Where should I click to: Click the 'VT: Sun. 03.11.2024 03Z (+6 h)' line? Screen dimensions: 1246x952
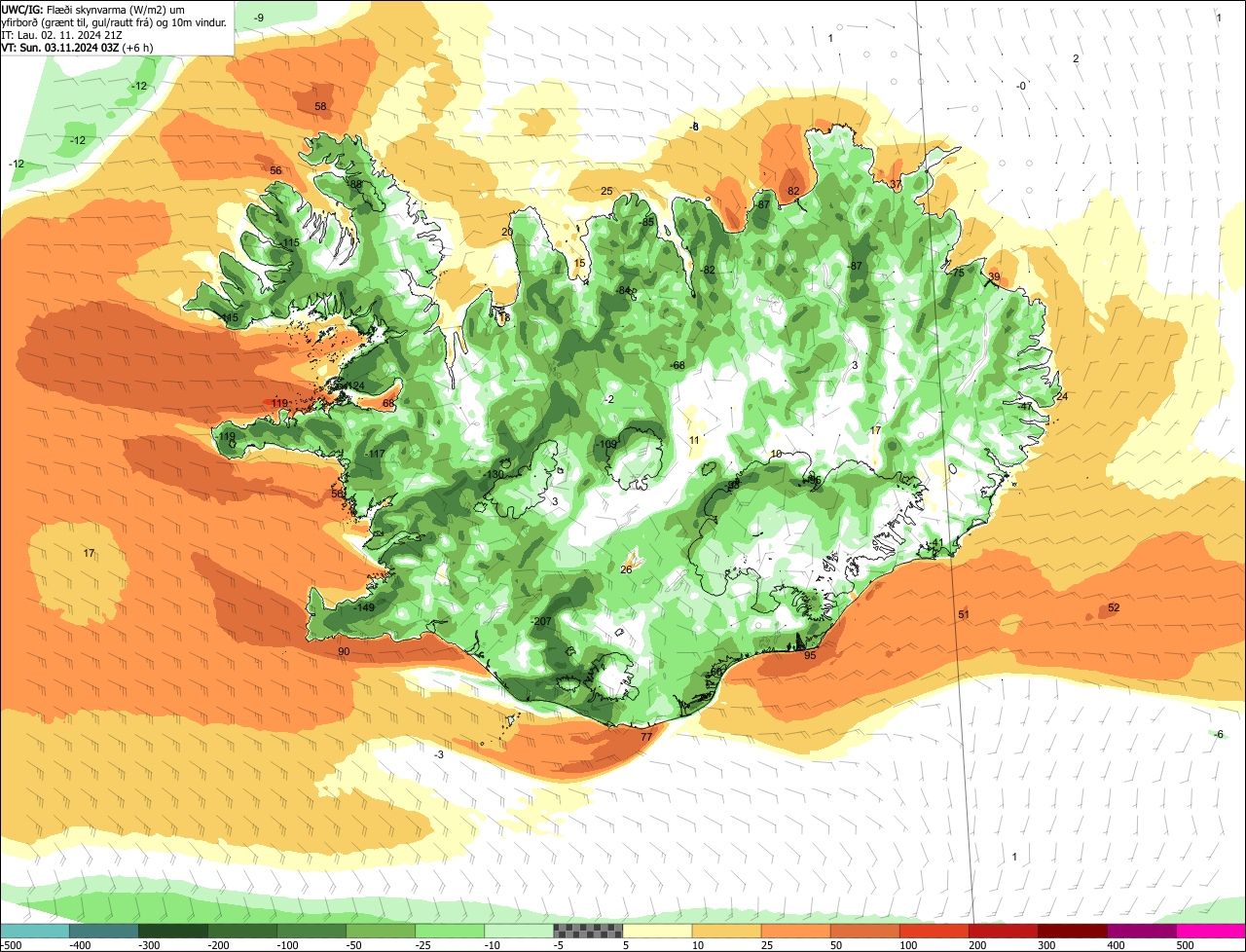pyautogui.click(x=78, y=47)
